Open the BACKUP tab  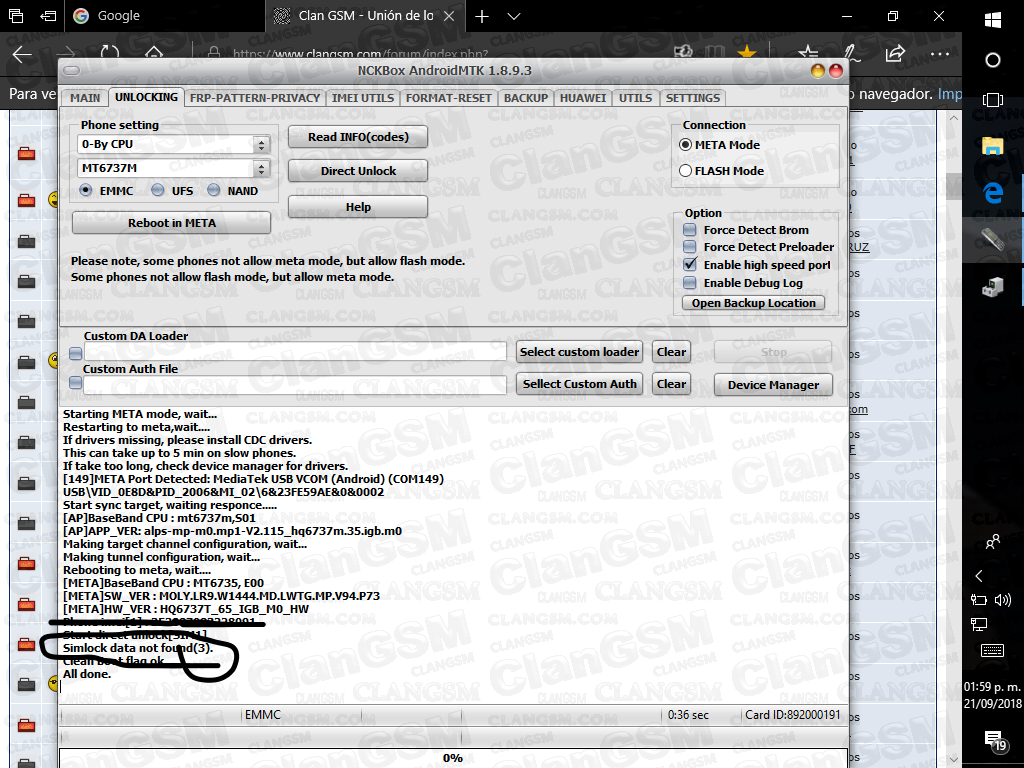[526, 98]
